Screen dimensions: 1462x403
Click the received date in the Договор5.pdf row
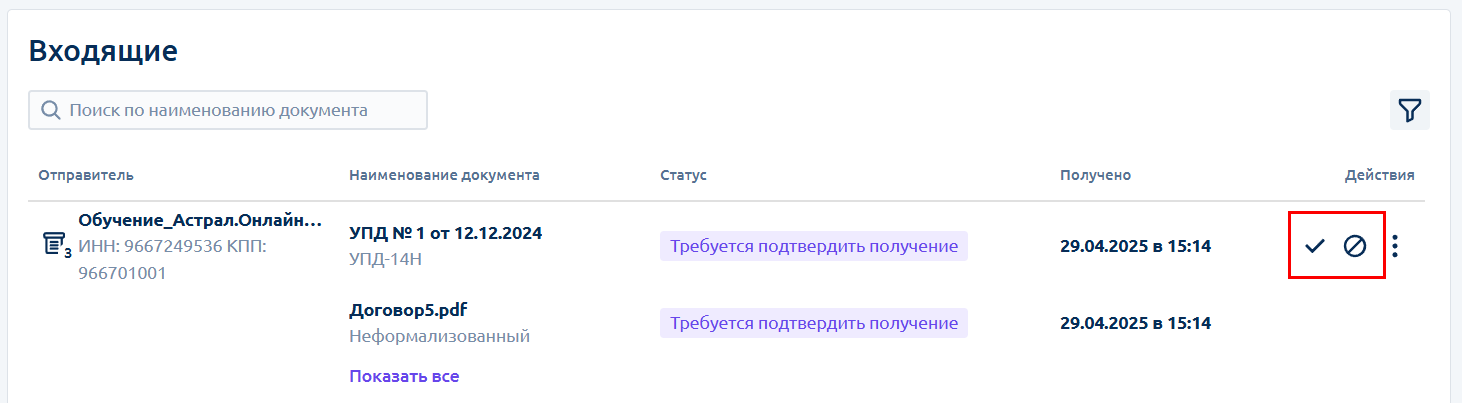pyautogui.click(x=1136, y=323)
